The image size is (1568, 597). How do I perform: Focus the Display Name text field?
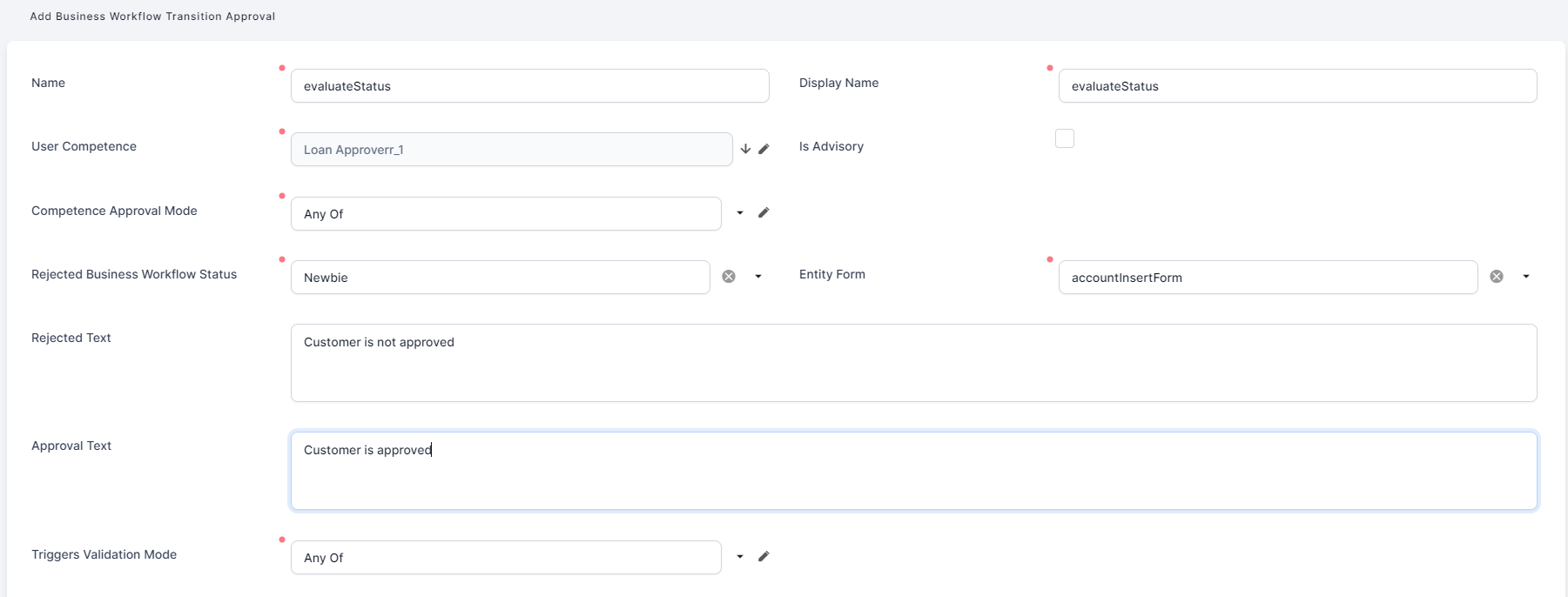1297,86
